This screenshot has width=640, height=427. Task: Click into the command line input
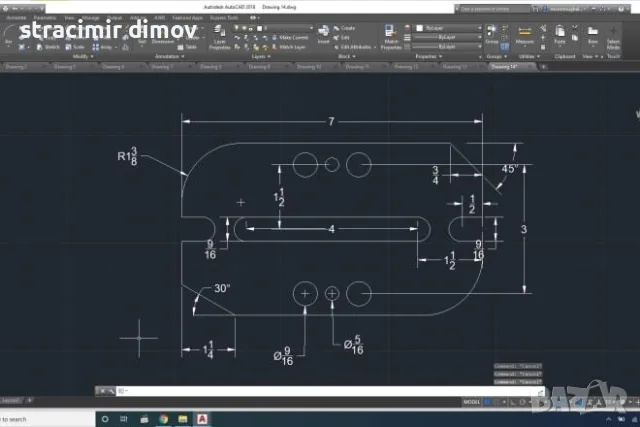(x=329, y=391)
